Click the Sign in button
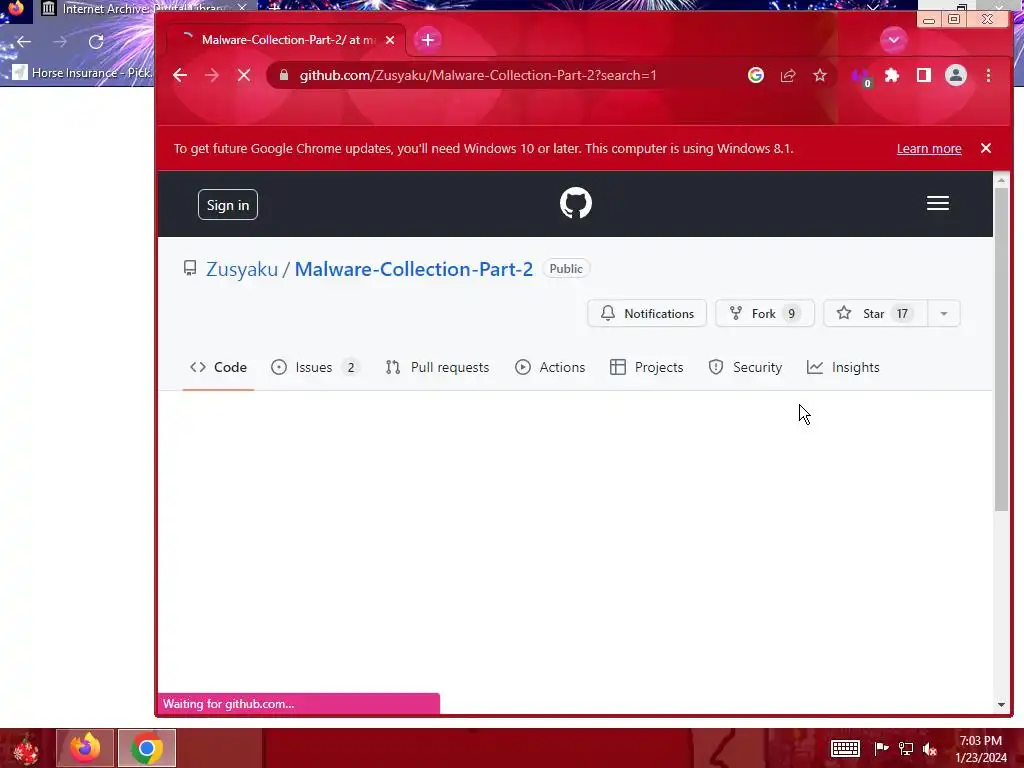Image resolution: width=1024 pixels, height=768 pixels. click(x=228, y=205)
